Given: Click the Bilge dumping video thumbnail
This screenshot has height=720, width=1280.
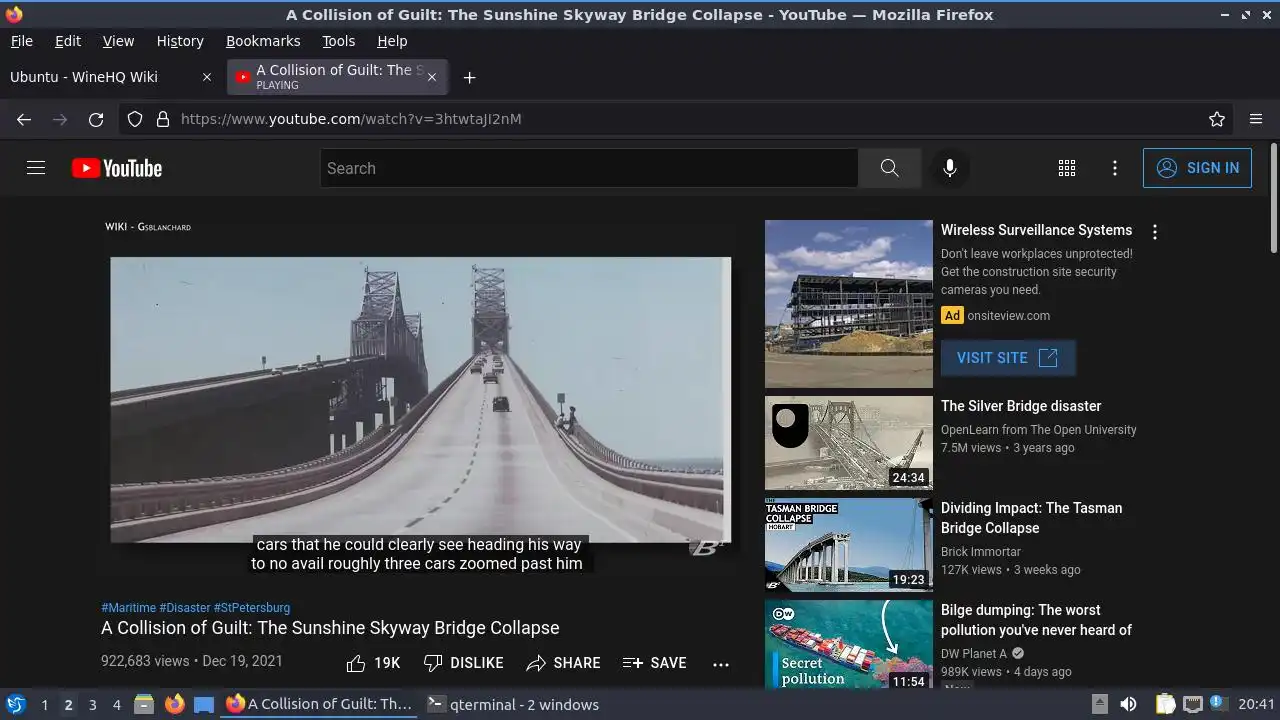Looking at the screenshot, I should point(849,644).
